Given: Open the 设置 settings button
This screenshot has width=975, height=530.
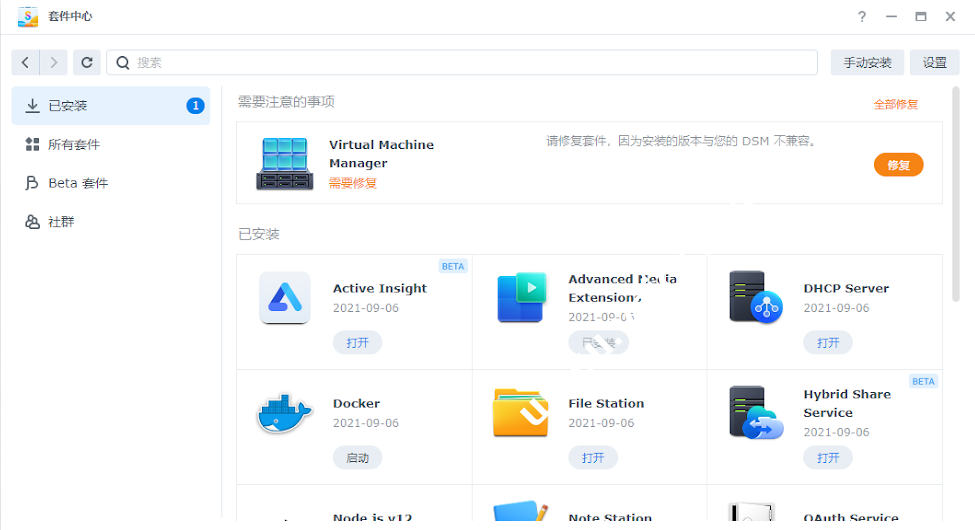Looking at the screenshot, I should 934,62.
